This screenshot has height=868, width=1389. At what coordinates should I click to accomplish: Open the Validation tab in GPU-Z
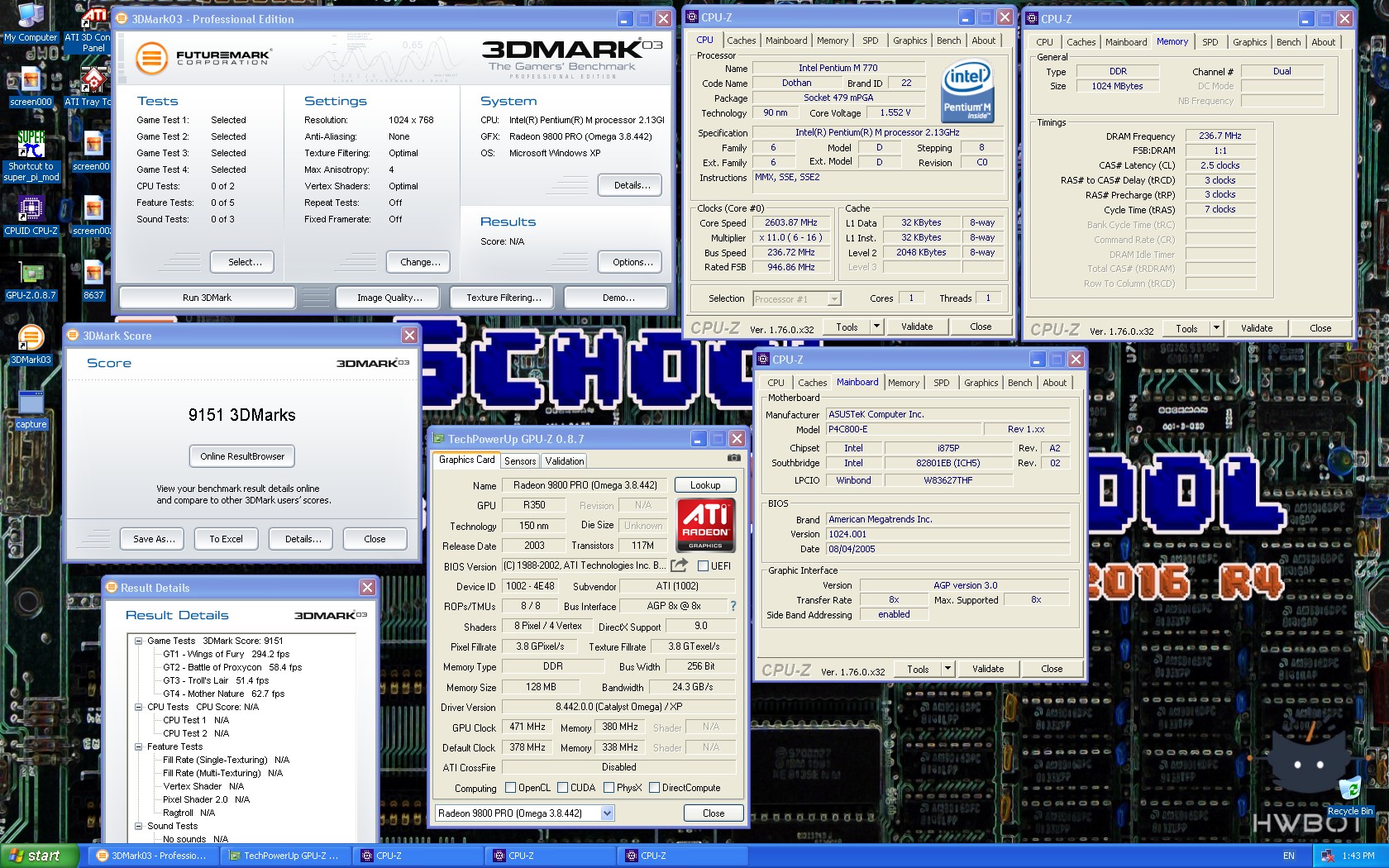564,461
